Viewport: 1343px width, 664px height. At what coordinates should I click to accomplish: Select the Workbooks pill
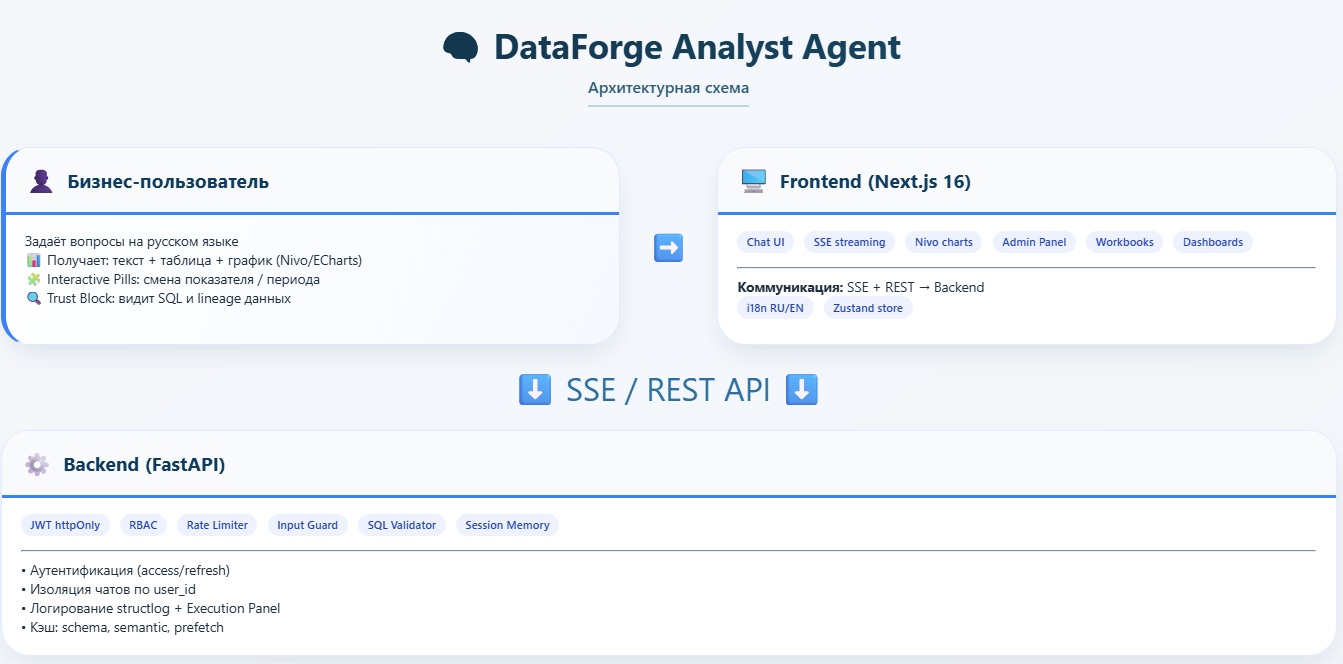[1124, 242]
